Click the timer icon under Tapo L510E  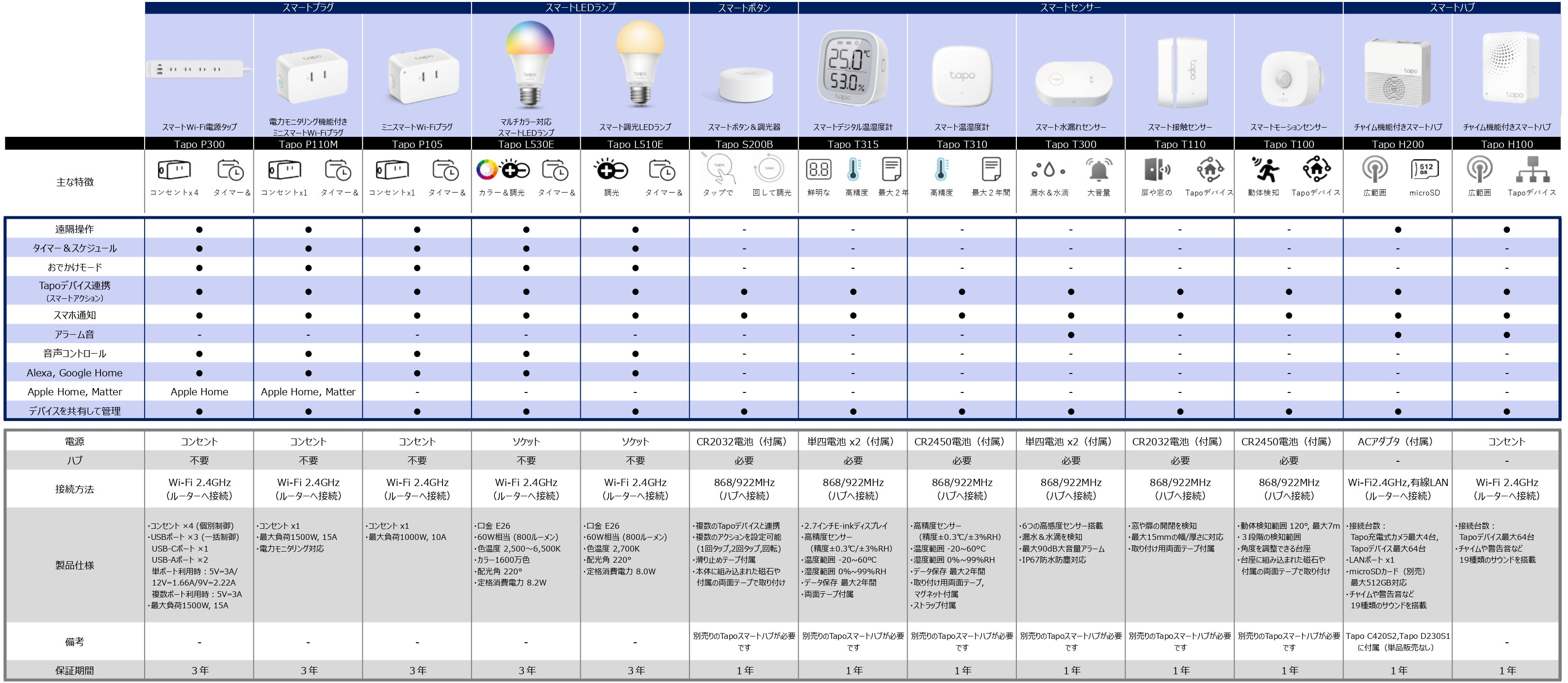coord(662,170)
